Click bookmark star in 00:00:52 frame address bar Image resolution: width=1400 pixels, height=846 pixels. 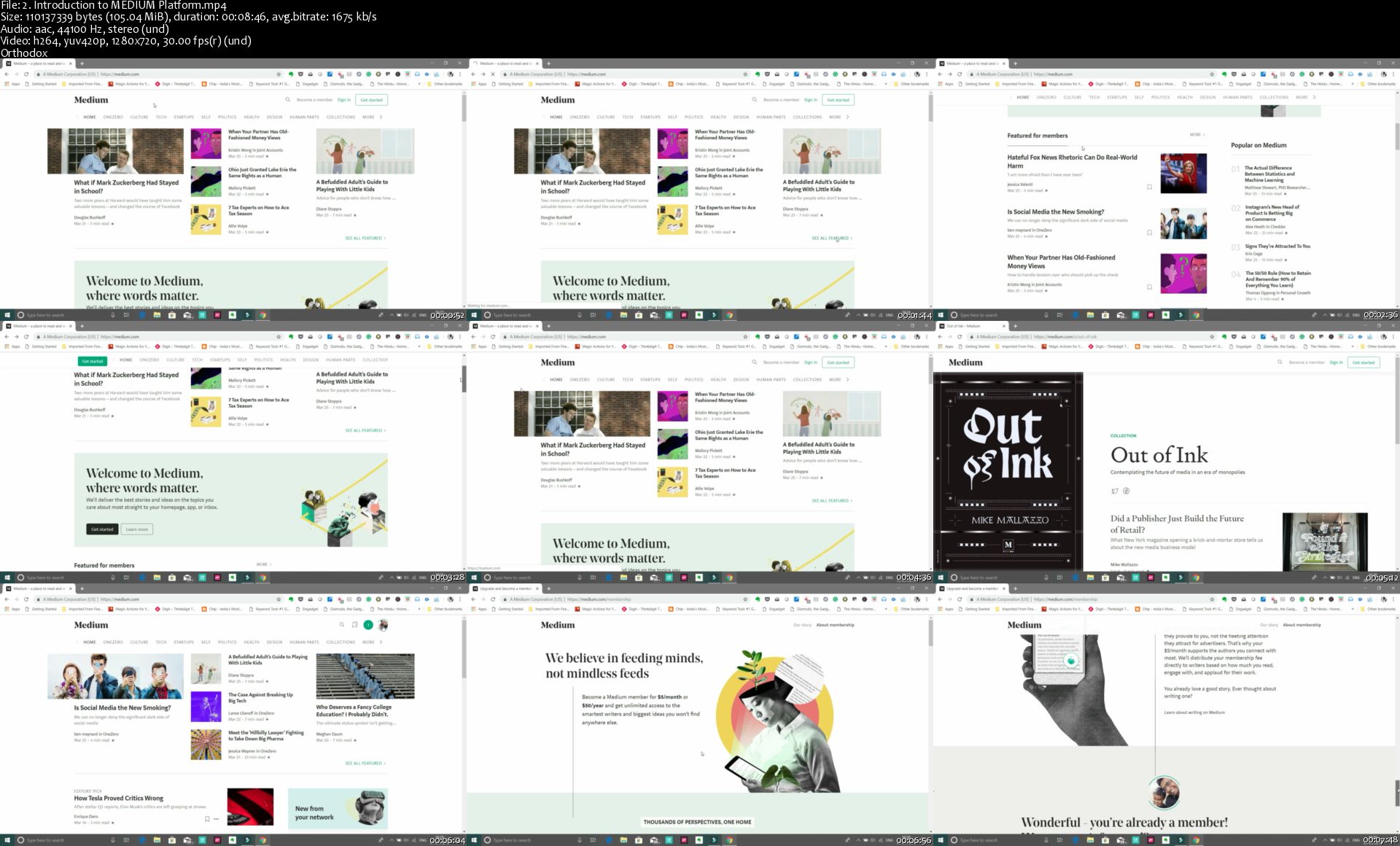279,74
